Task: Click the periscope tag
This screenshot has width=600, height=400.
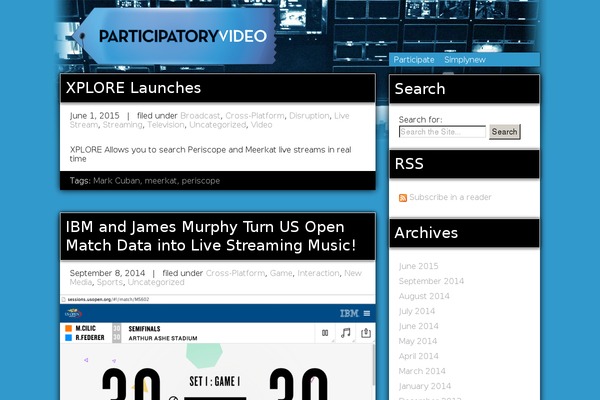Action: 201,181
